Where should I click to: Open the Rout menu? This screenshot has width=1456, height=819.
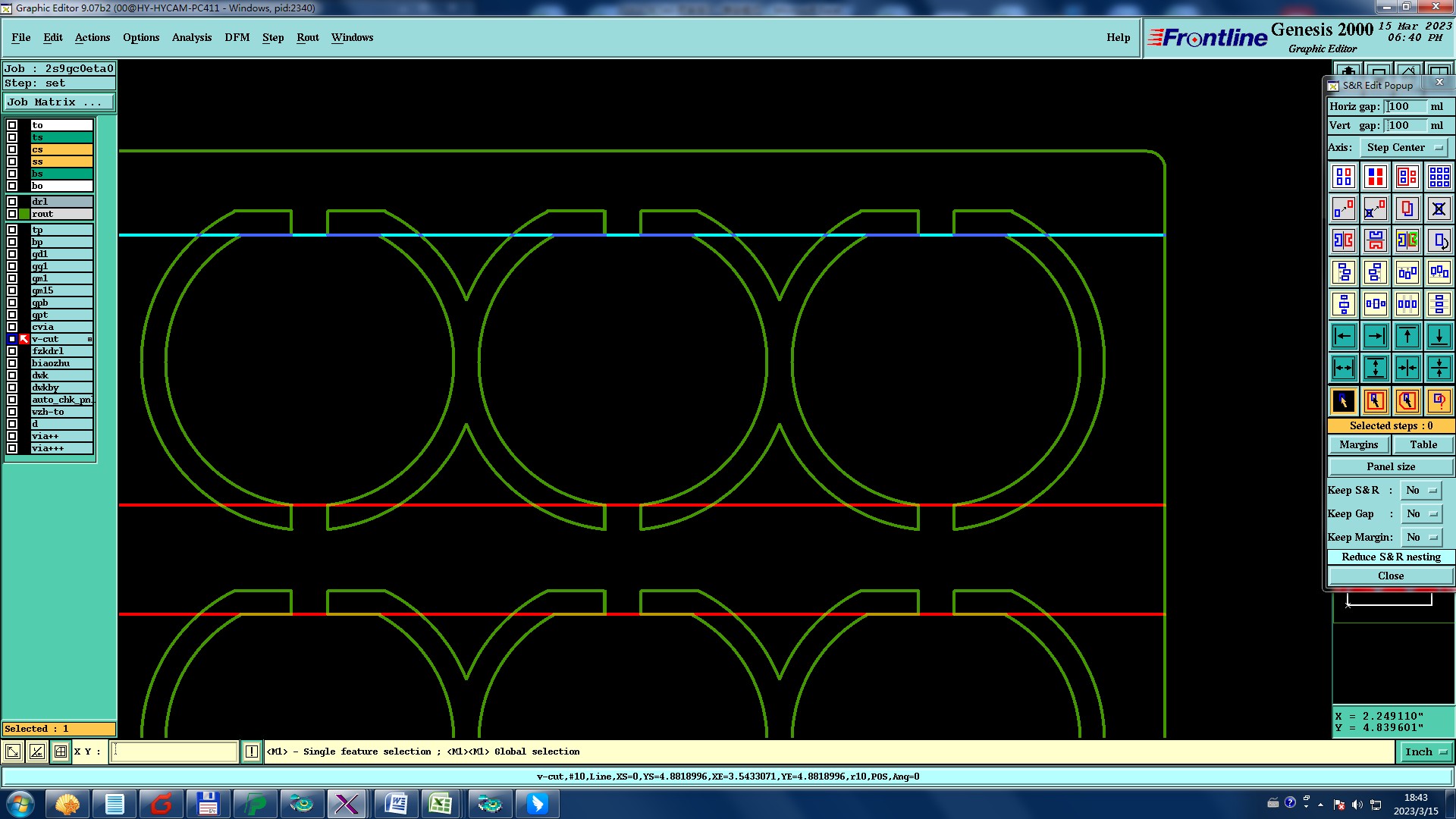coord(308,37)
